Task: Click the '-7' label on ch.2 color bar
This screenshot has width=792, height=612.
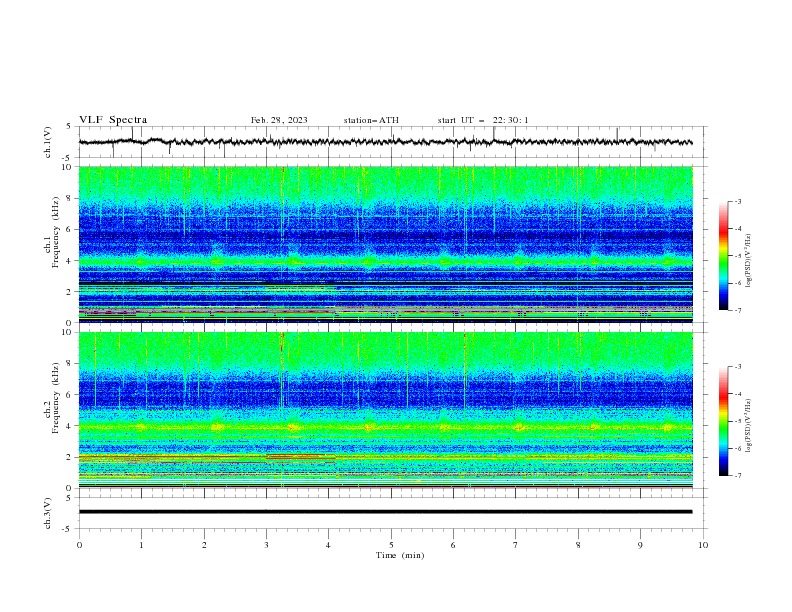Action: [x=737, y=476]
